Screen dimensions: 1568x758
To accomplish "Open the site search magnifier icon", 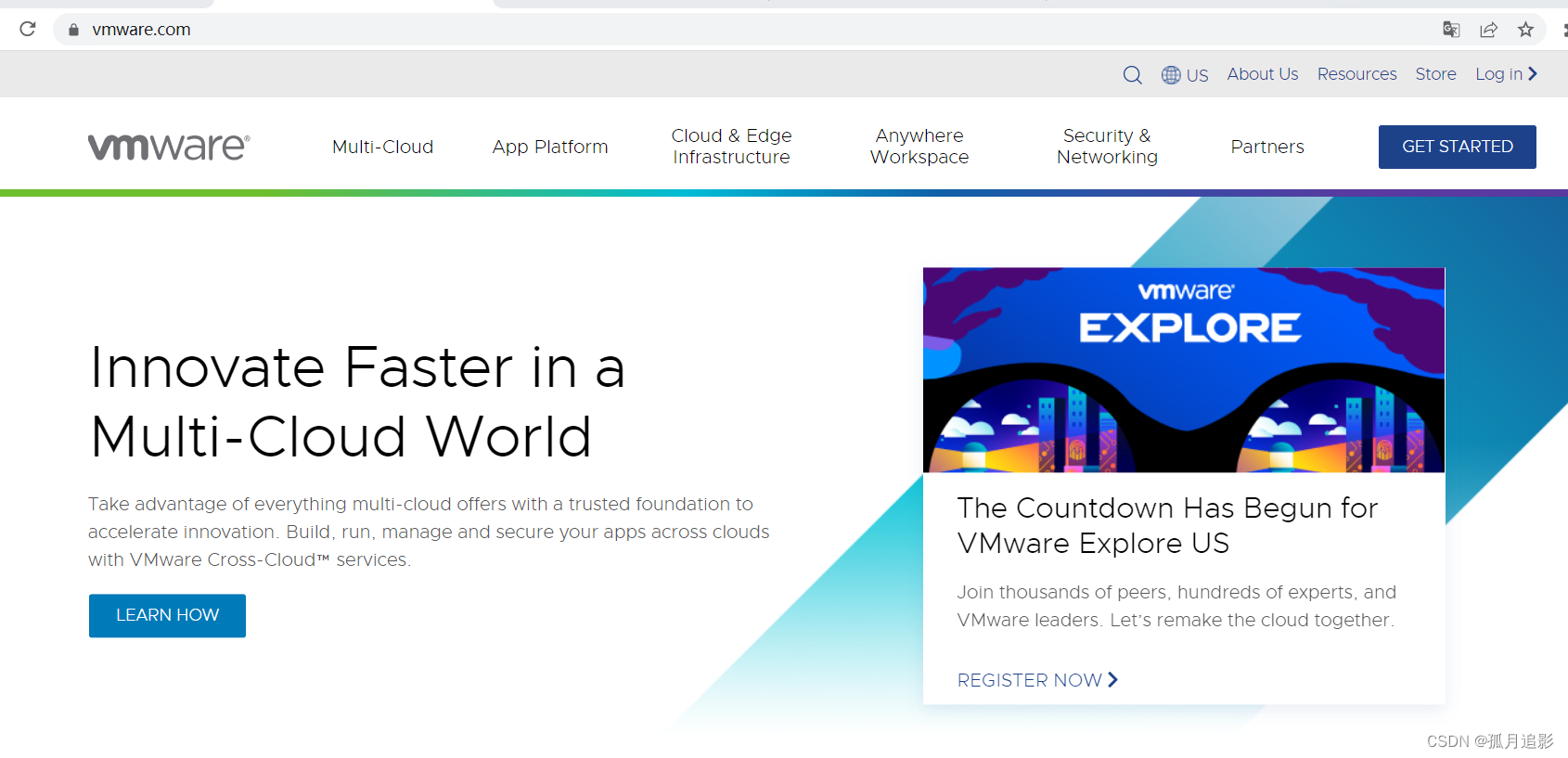I will click(1133, 75).
